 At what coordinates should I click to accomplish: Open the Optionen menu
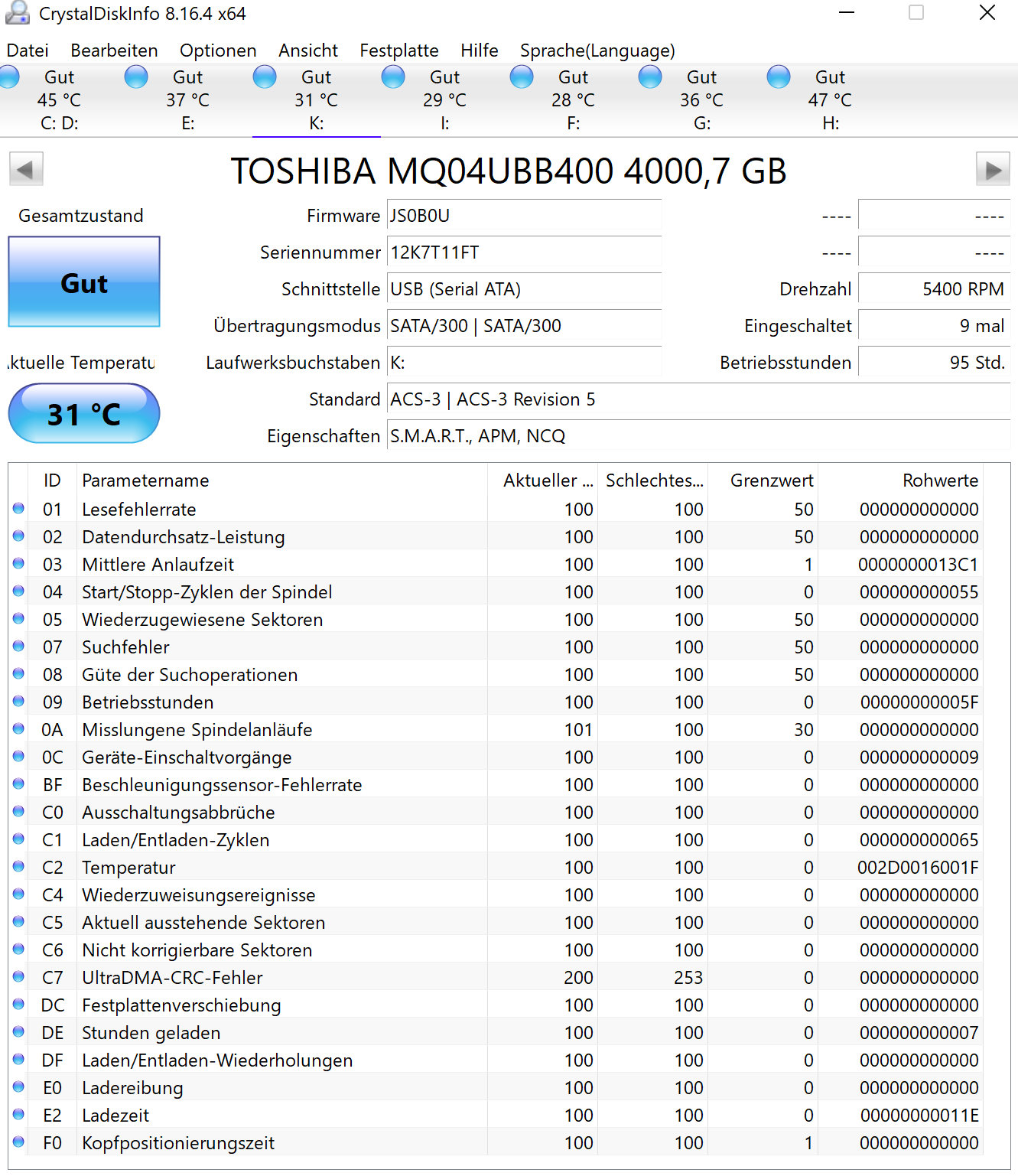218,50
